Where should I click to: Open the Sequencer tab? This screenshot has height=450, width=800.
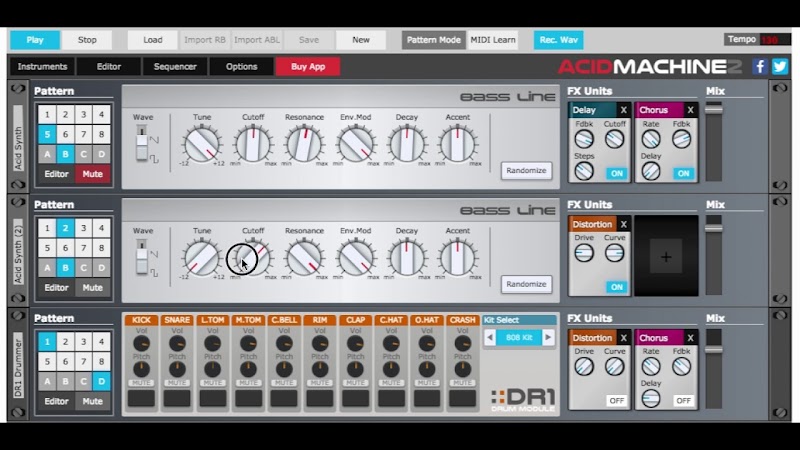pos(175,66)
